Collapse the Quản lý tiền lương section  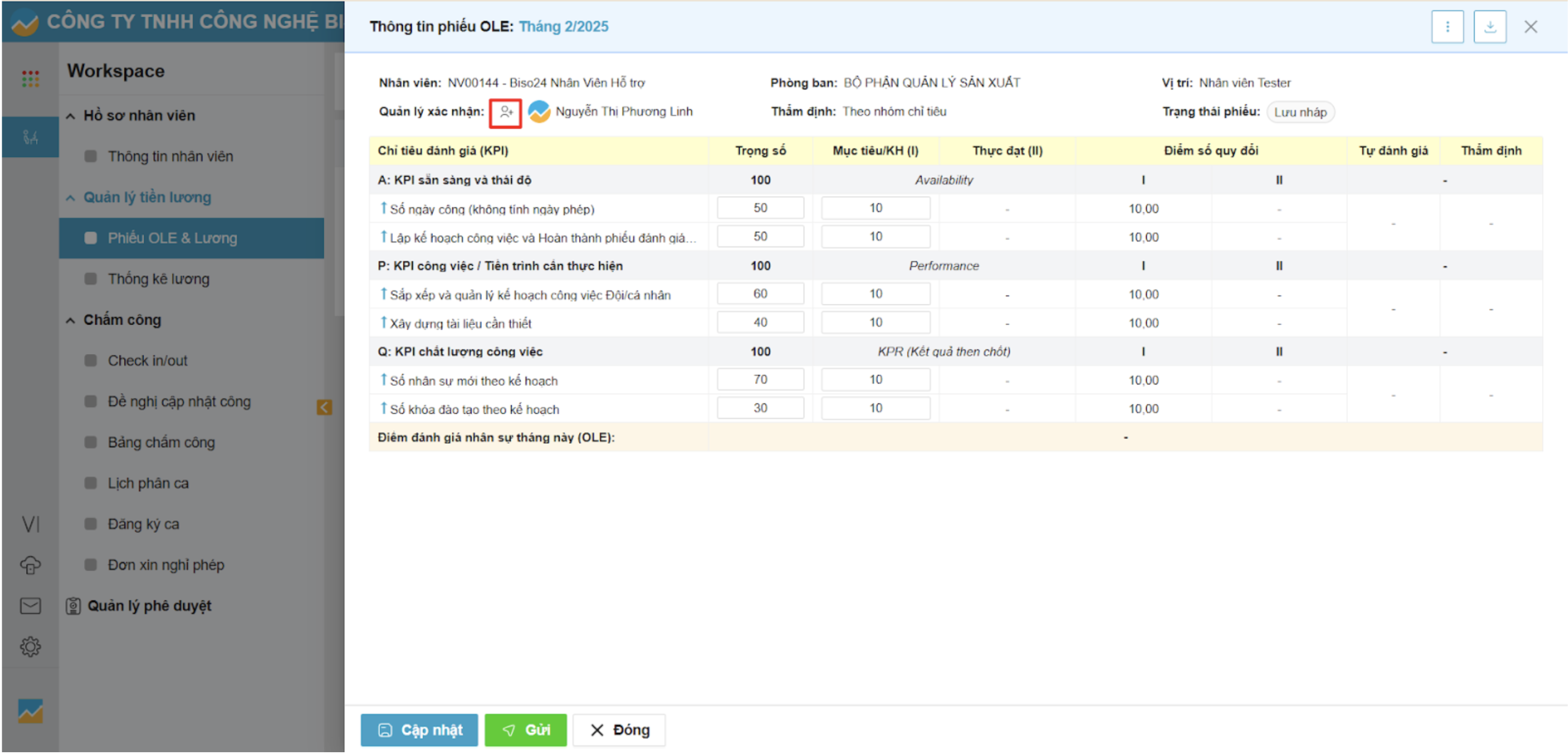(x=71, y=197)
